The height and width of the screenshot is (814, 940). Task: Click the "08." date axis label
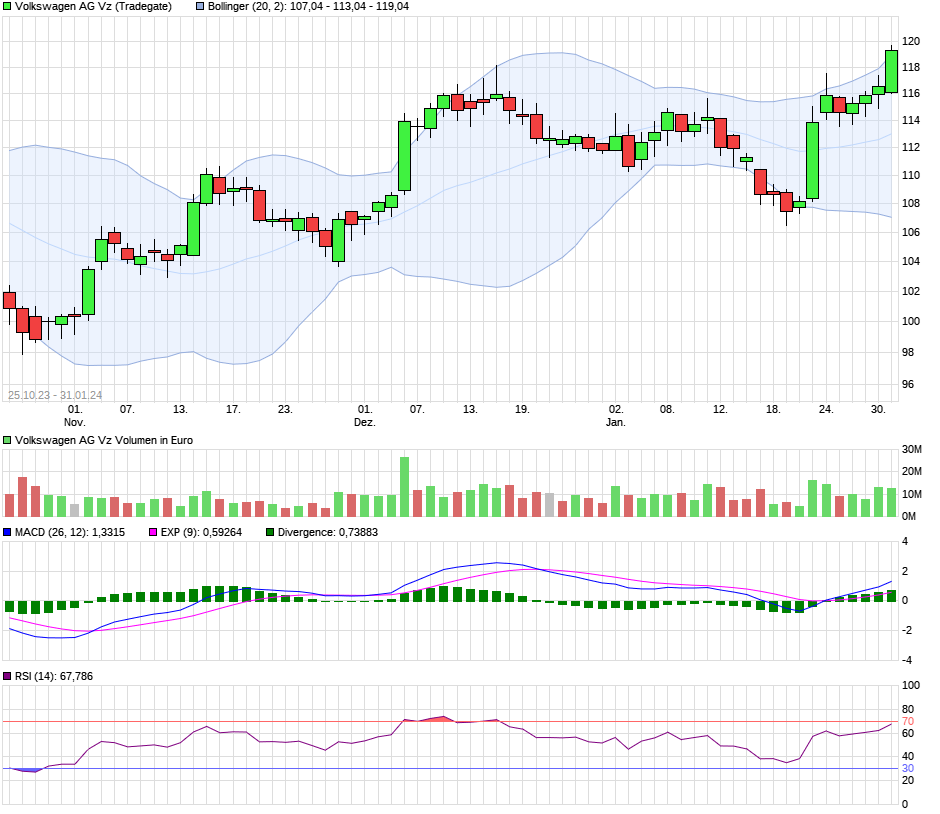point(667,409)
